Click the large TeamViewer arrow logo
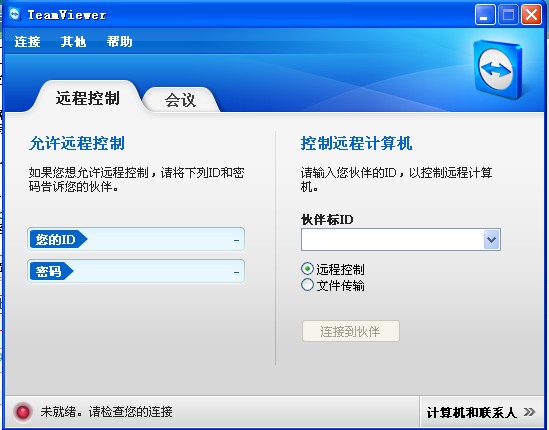Screen dimensions: 549x430 pos(498,69)
